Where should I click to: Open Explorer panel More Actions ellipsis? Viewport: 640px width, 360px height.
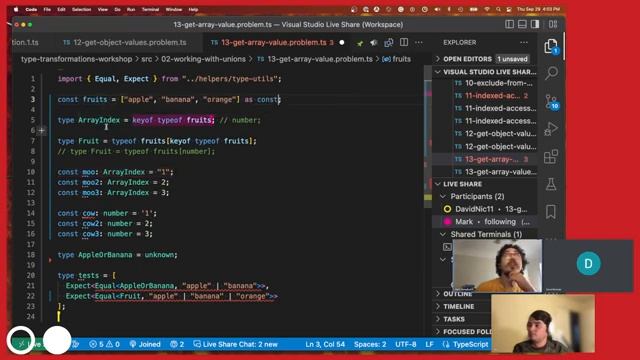pos(524,42)
